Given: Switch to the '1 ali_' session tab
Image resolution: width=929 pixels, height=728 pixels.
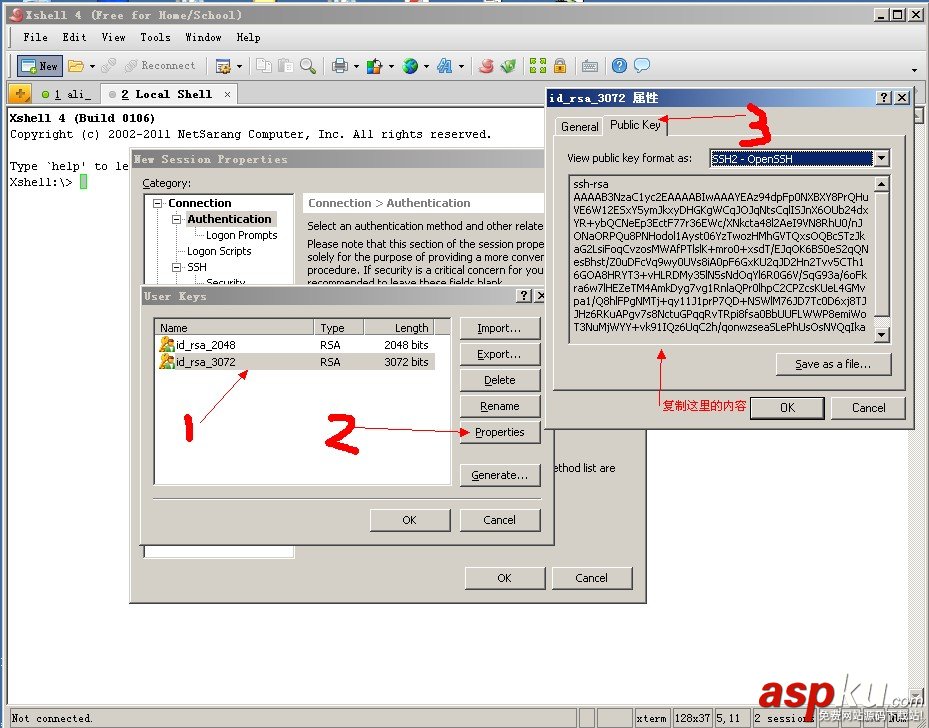Looking at the screenshot, I should tap(66, 94).
